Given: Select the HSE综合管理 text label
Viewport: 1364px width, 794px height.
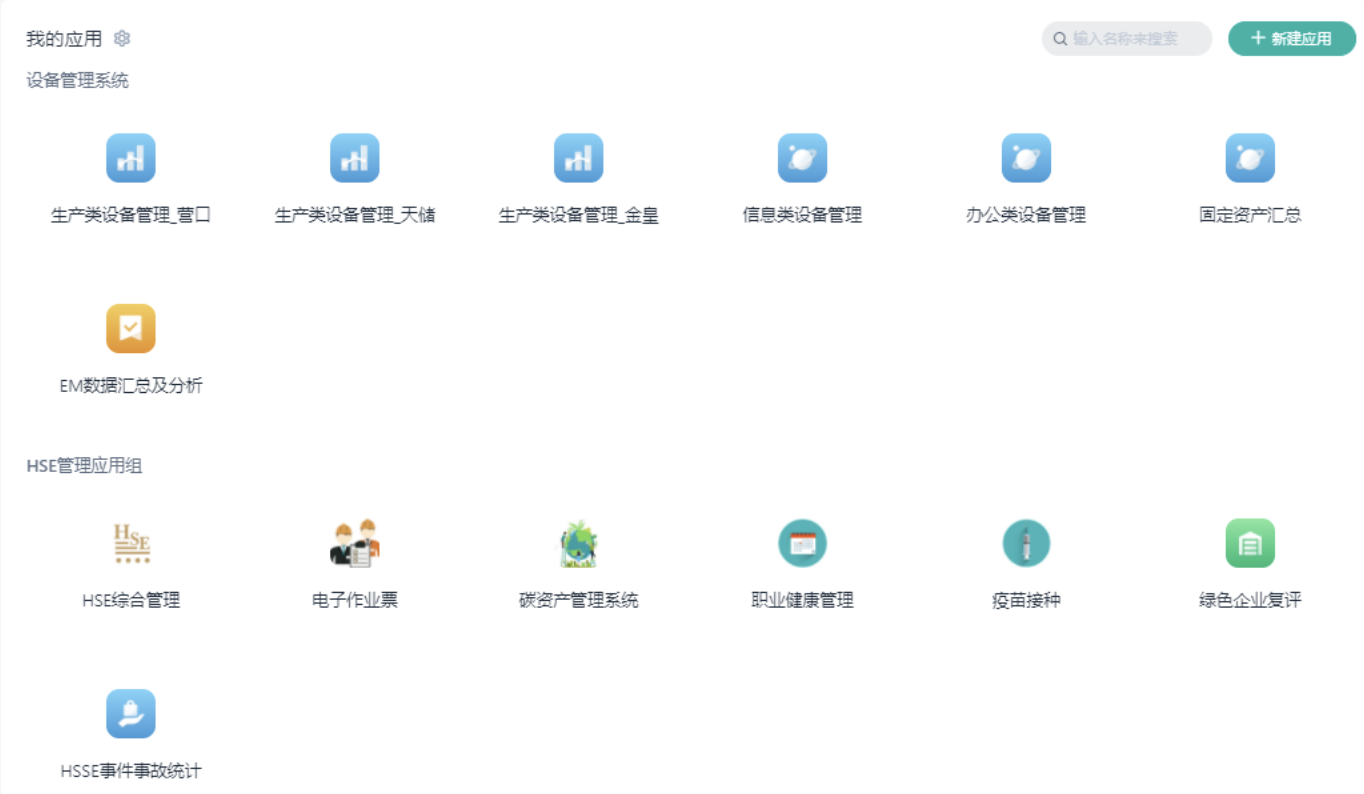Looking at the screenshot, I should 131,601.
